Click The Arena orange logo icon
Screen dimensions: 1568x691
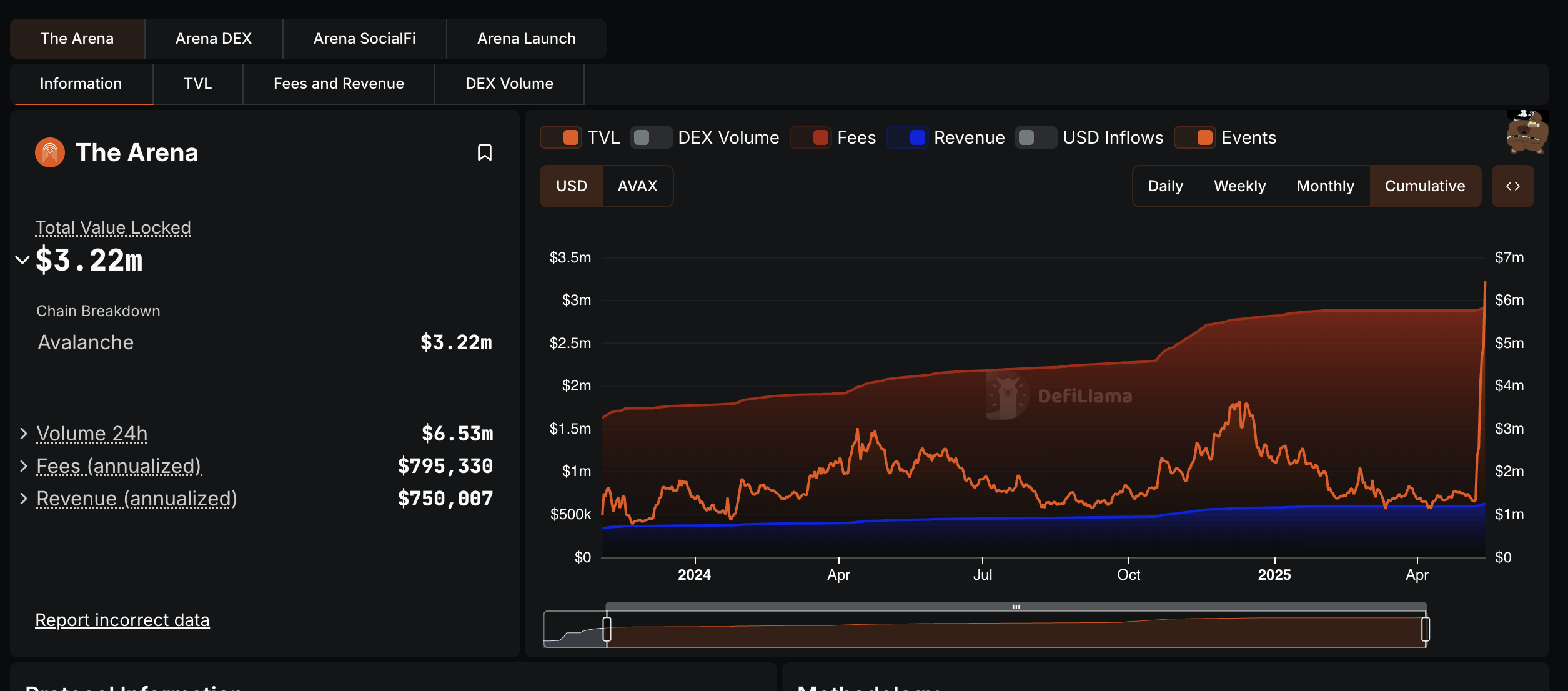click(50, 152)
